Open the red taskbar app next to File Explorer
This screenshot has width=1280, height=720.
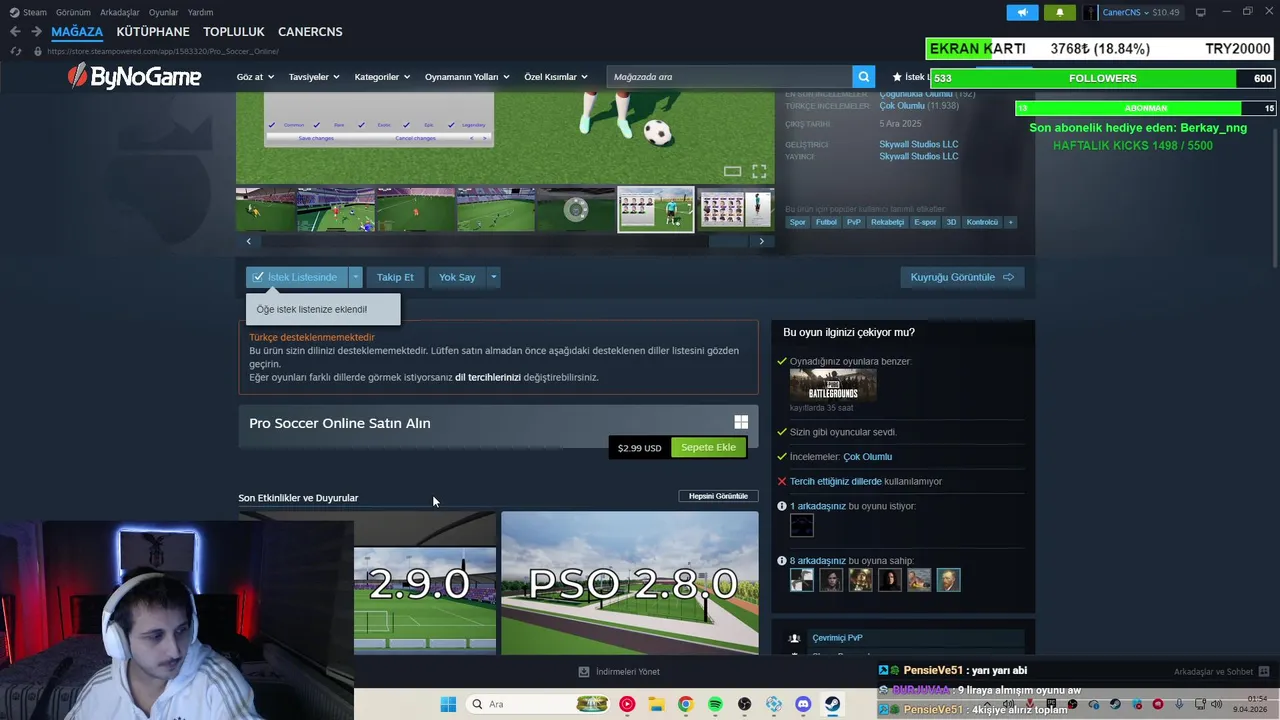click(x=627, y=704)
